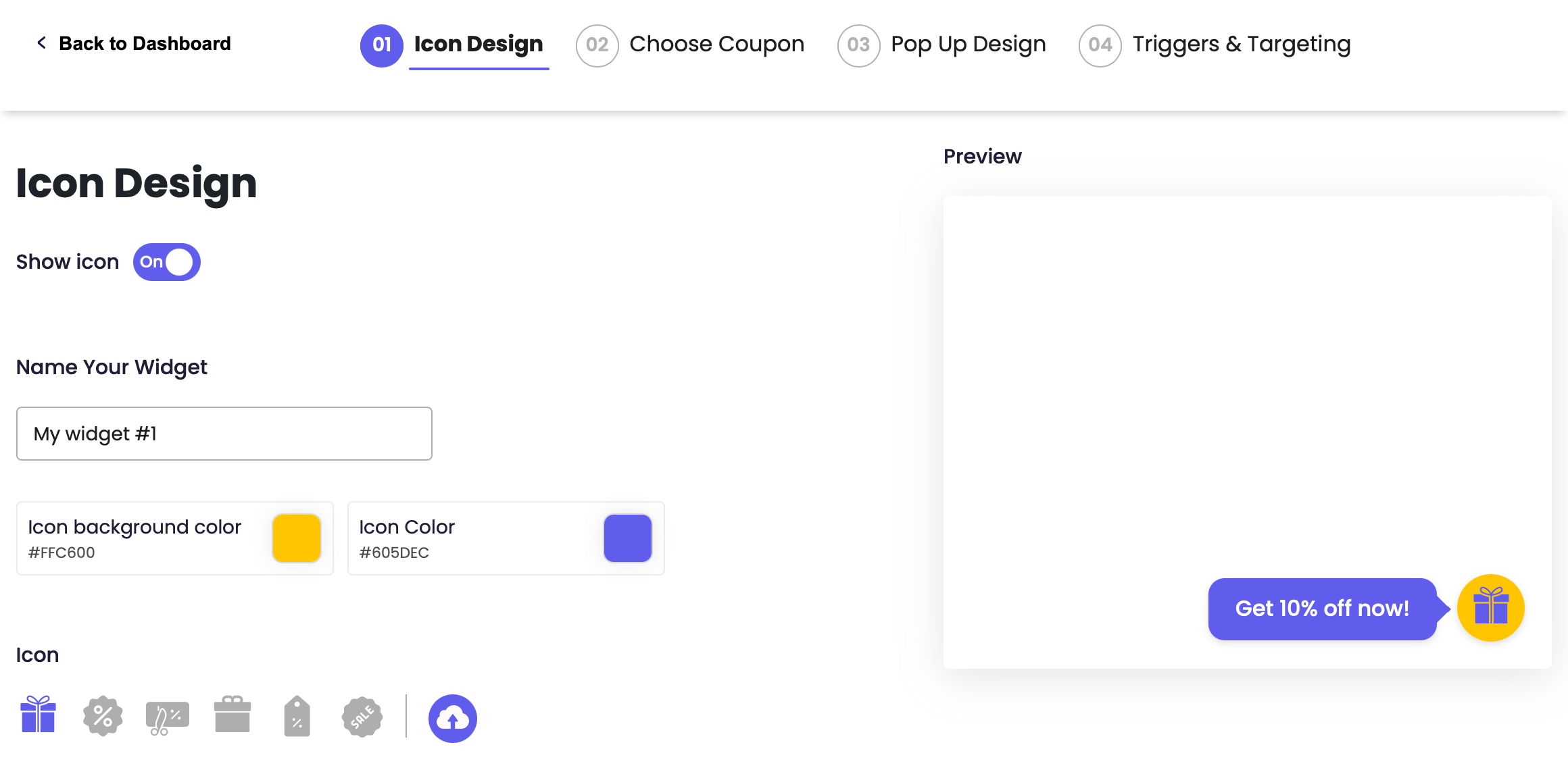Go to step 02 Choose Coupon
Screen dimensions: 1568x770
(716, 45)
